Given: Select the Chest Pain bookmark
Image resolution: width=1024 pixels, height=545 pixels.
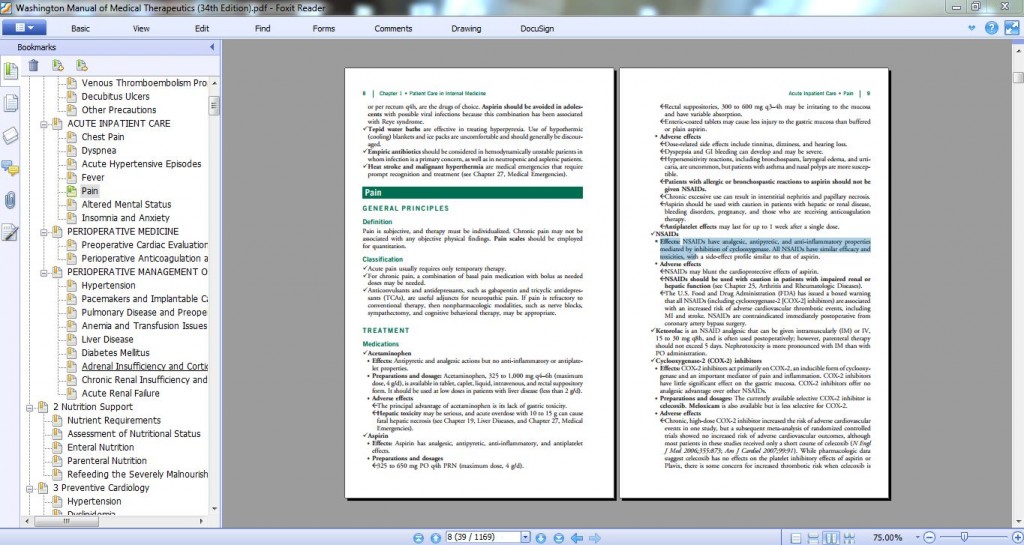Looking at the screenshot, I should pos(103,137).
